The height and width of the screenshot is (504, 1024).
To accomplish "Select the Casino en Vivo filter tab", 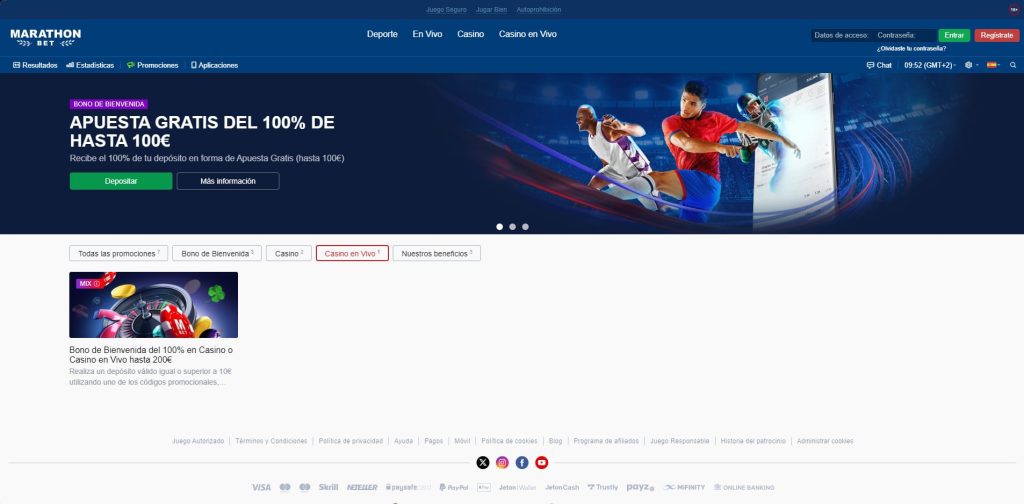I will (352, 253).
